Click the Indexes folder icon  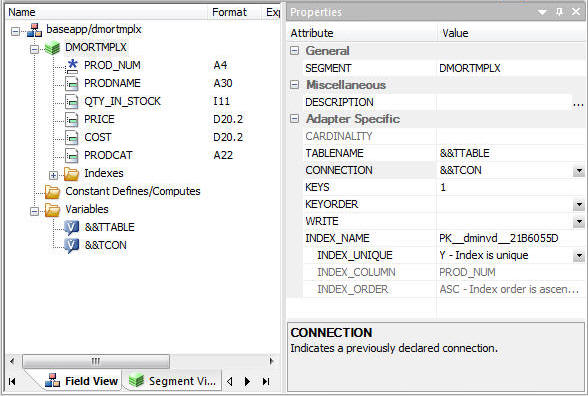pos(71,174)
